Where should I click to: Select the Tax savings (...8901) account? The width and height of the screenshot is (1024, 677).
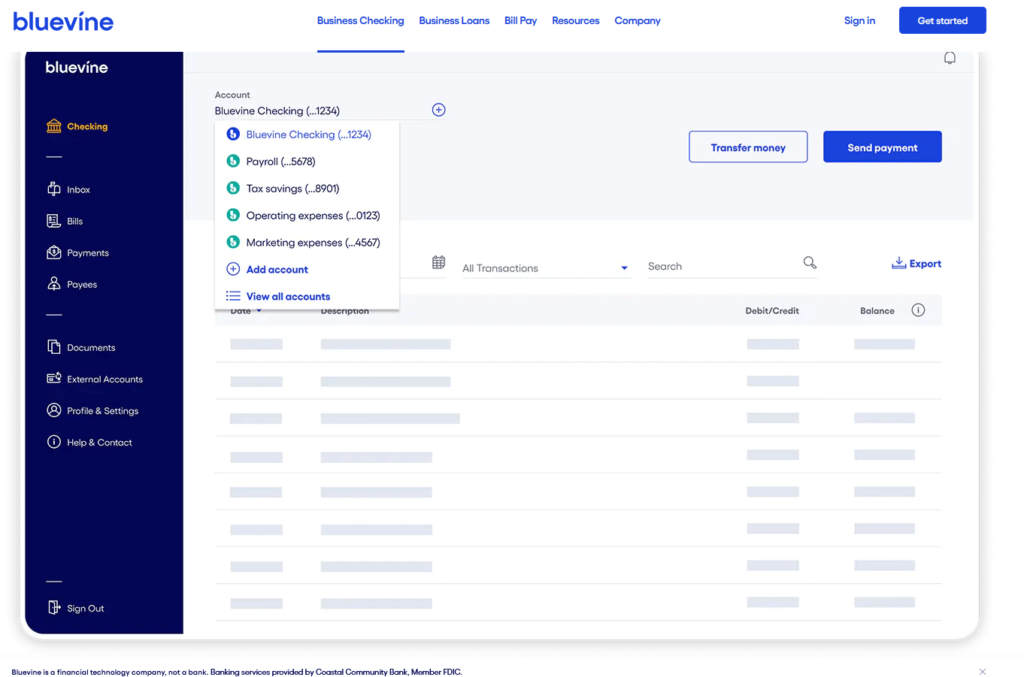coord(307,188)
